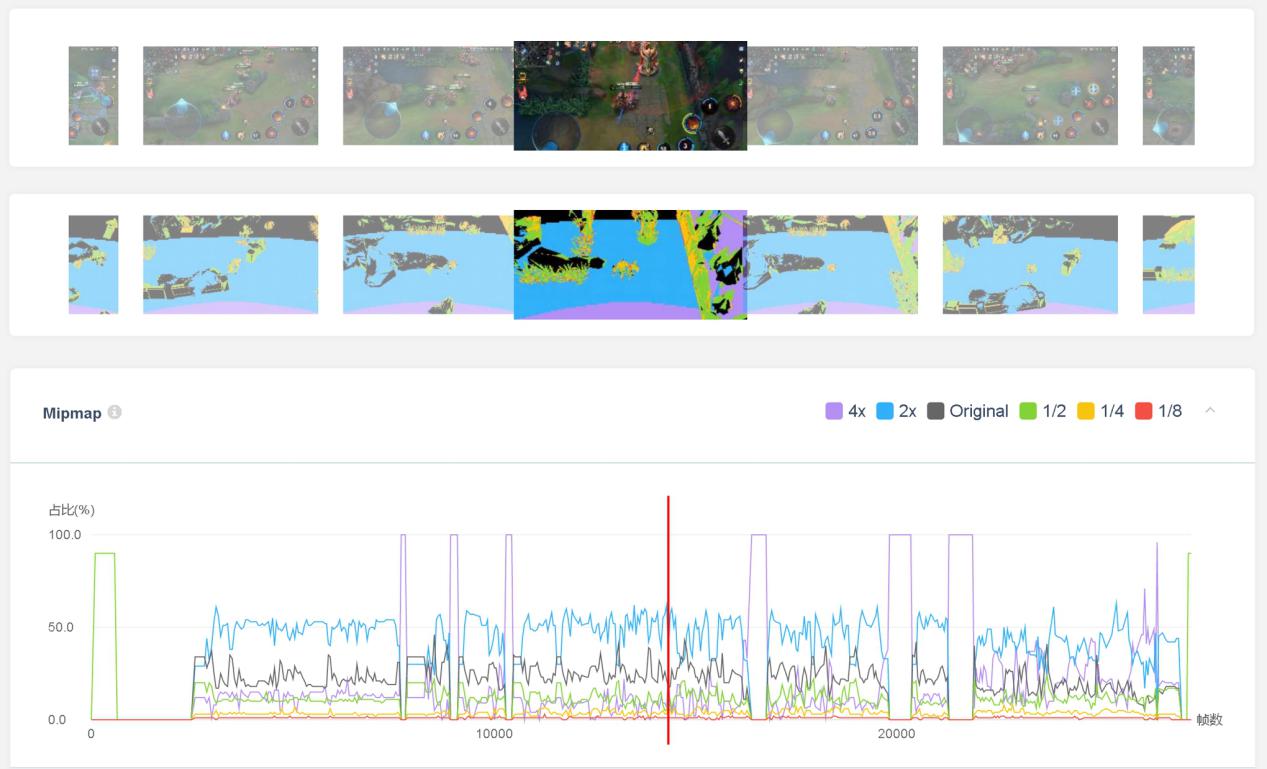Viewport: 1267px width, 769px height.
Task: Click the 100.0 percent axis label
Action: pyautogui.click(x=65, y=535)
